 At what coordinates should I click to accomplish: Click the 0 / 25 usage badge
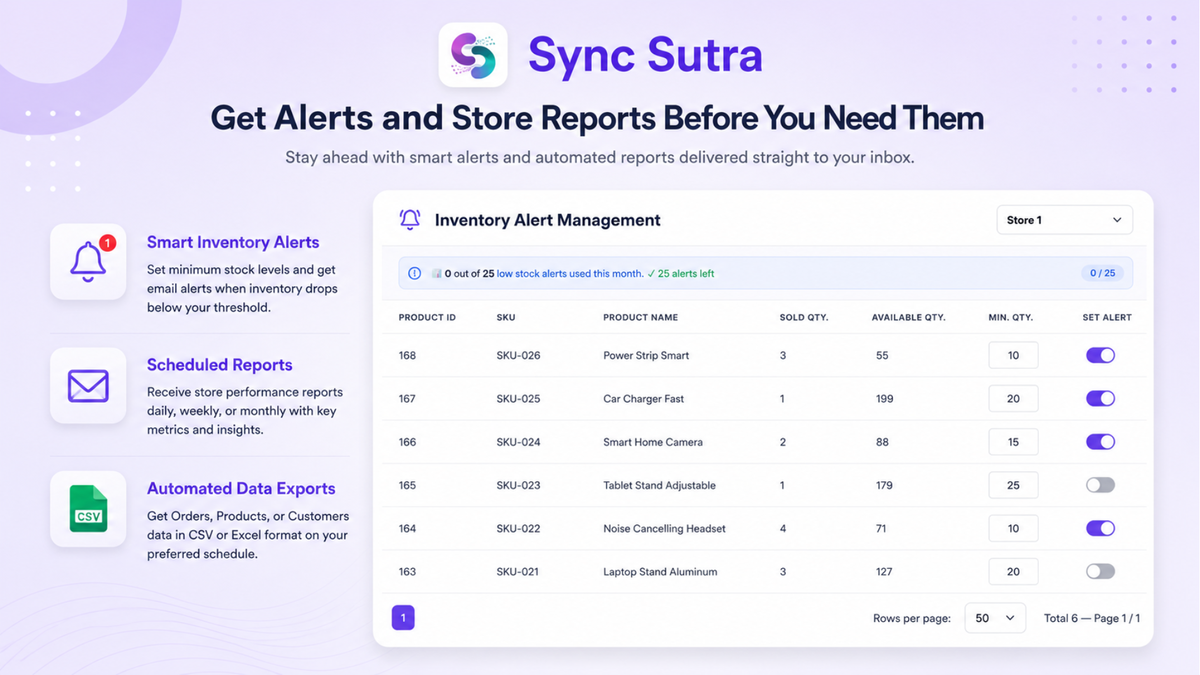point(1102,273)
